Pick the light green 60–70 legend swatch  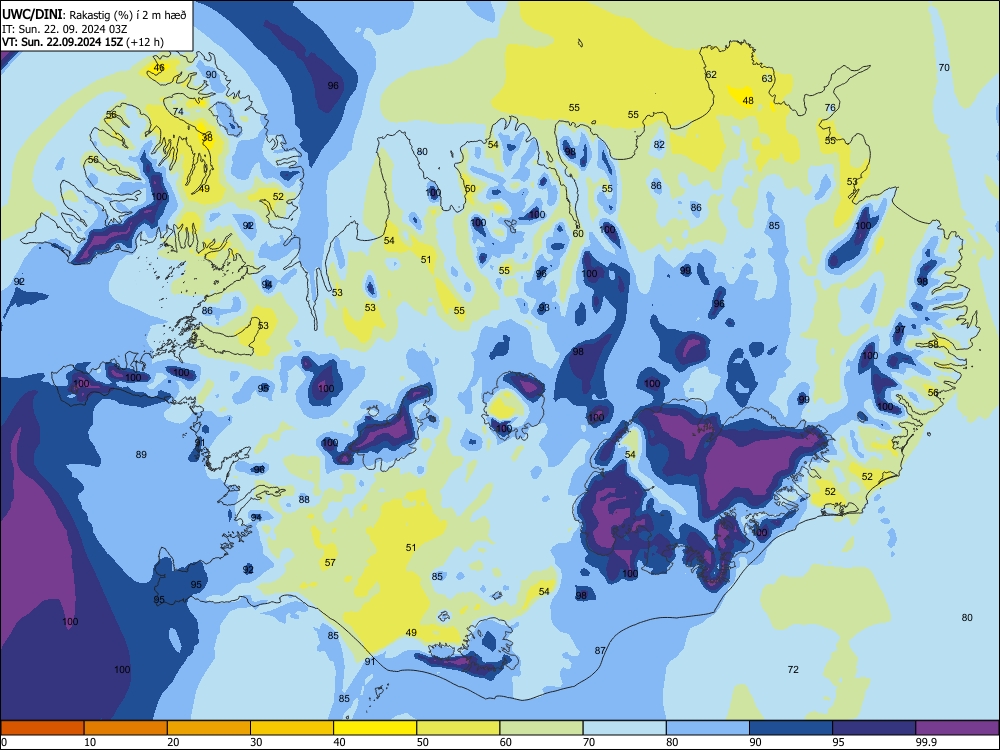[541, 728]
